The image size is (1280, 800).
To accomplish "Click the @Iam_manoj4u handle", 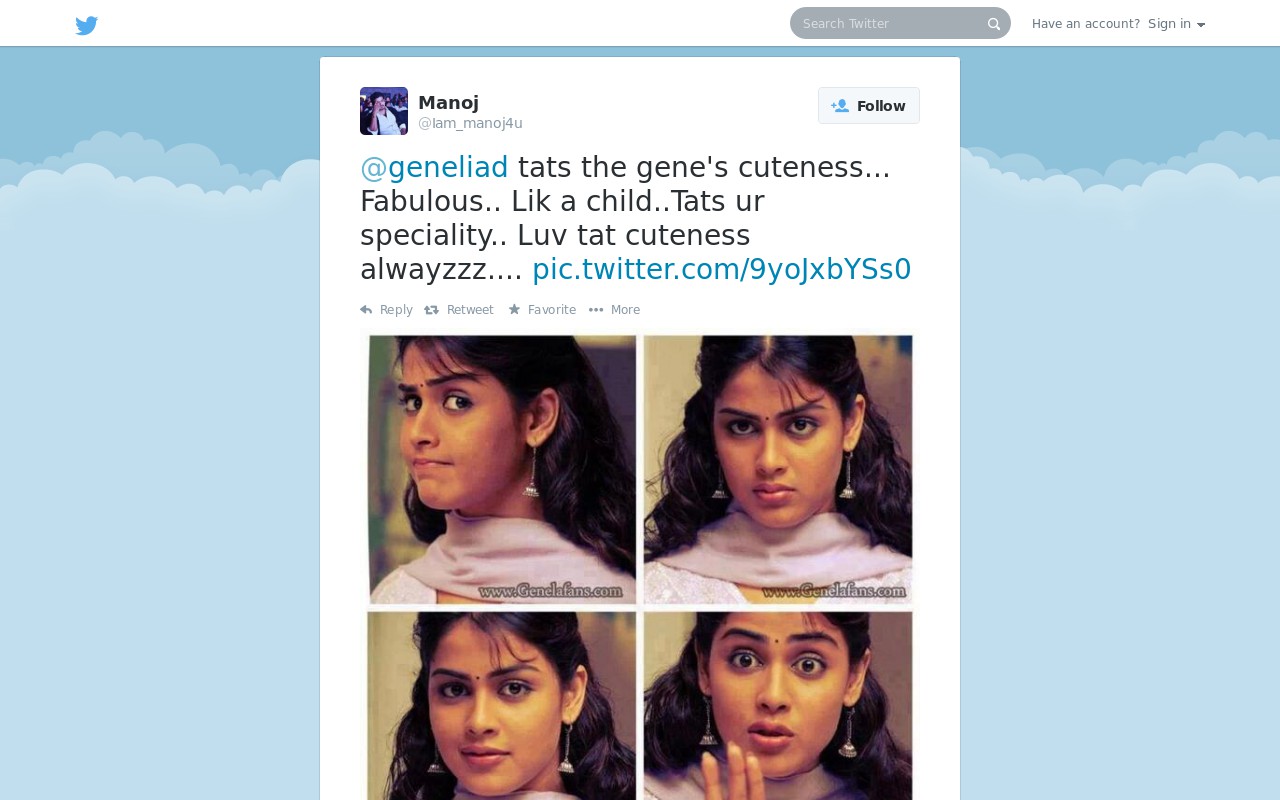I will 470,123.
